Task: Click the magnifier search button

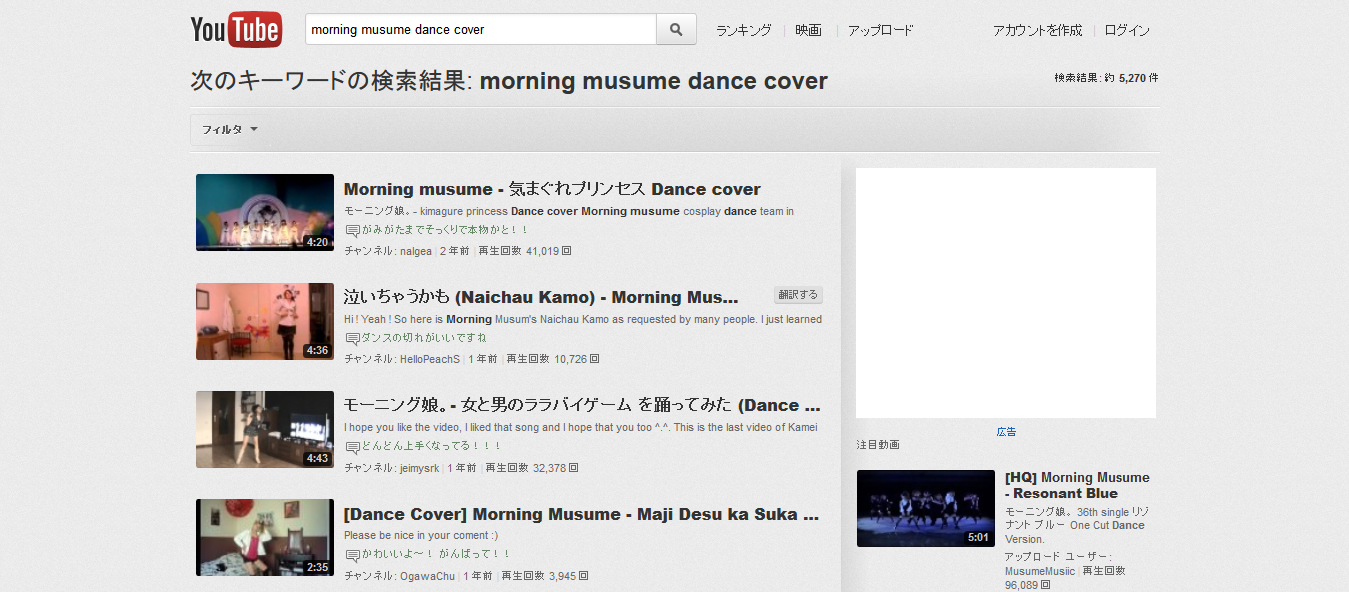Action: point(676,30)
